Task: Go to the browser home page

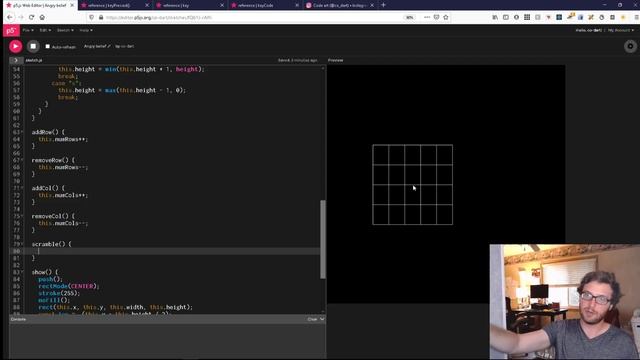Action: 42,18
